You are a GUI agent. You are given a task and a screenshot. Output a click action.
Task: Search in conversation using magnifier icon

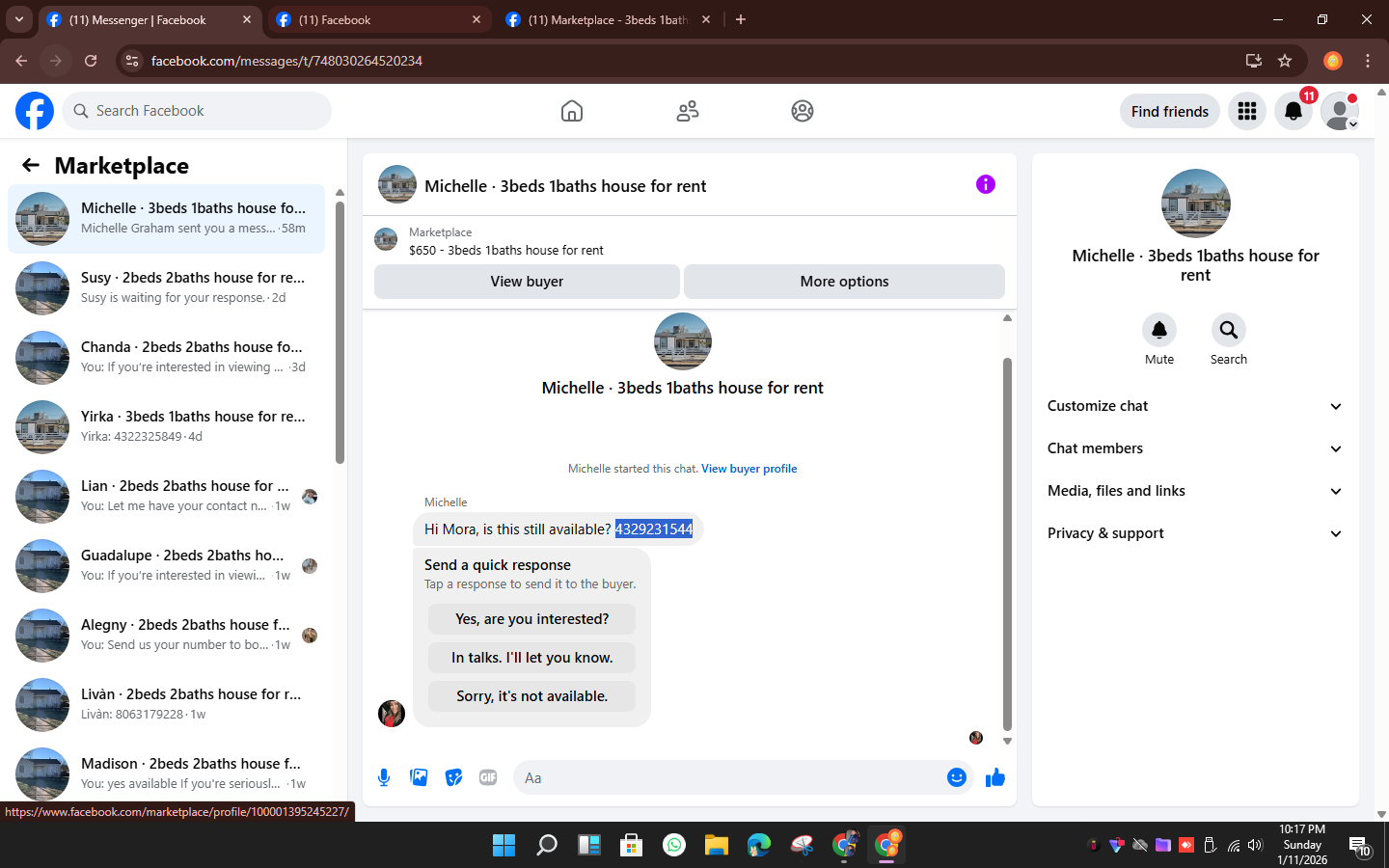[x=1229, y=330]
